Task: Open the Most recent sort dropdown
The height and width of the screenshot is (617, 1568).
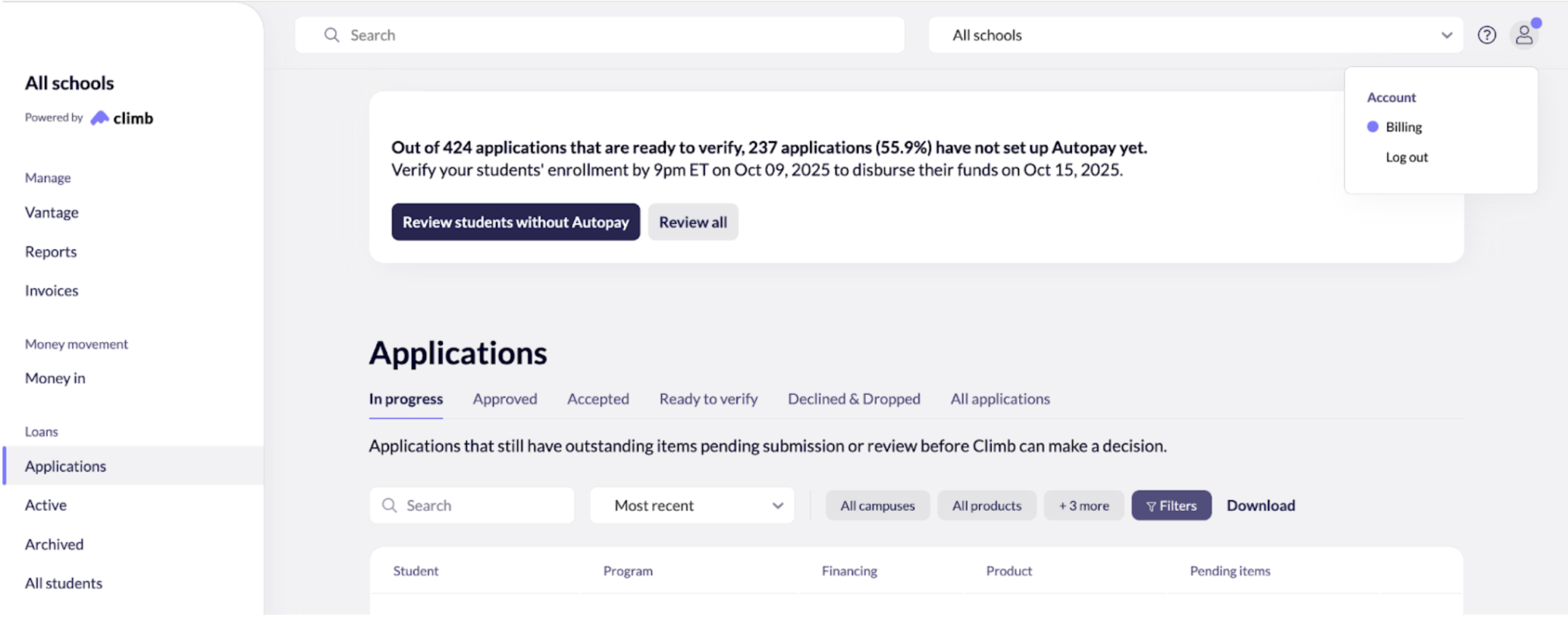Action: point(691,506)
